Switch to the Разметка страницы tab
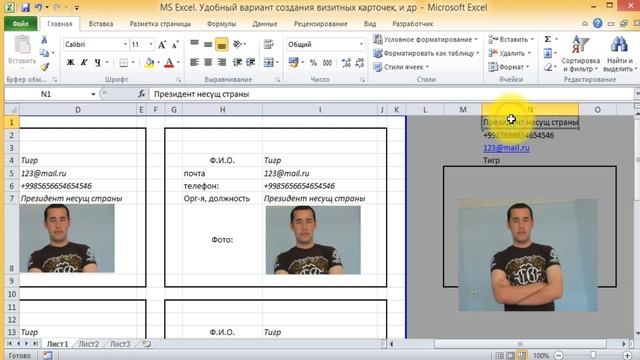Screen dimensions: 640x360 click(x=160, y=24)
